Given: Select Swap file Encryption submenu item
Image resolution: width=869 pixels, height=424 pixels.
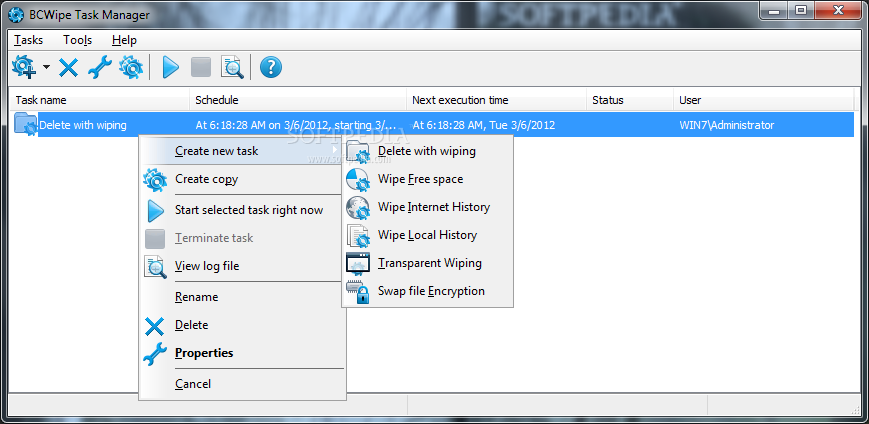Looking at the screenshot, I should [x=427, y=291].
